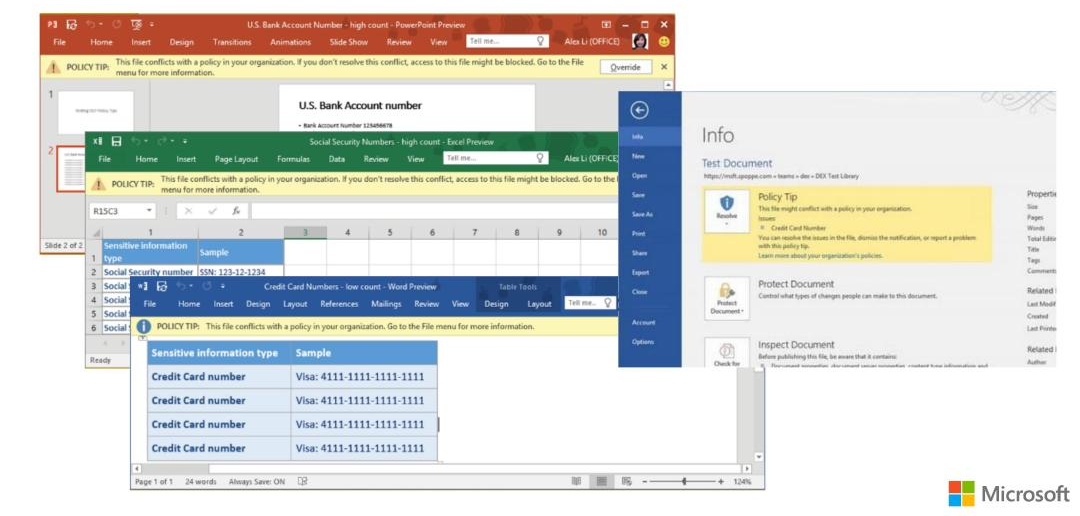Open the Transitions tab in PowerPoint
This screenshot has height=516, width=1080.
tap(232, 42)
